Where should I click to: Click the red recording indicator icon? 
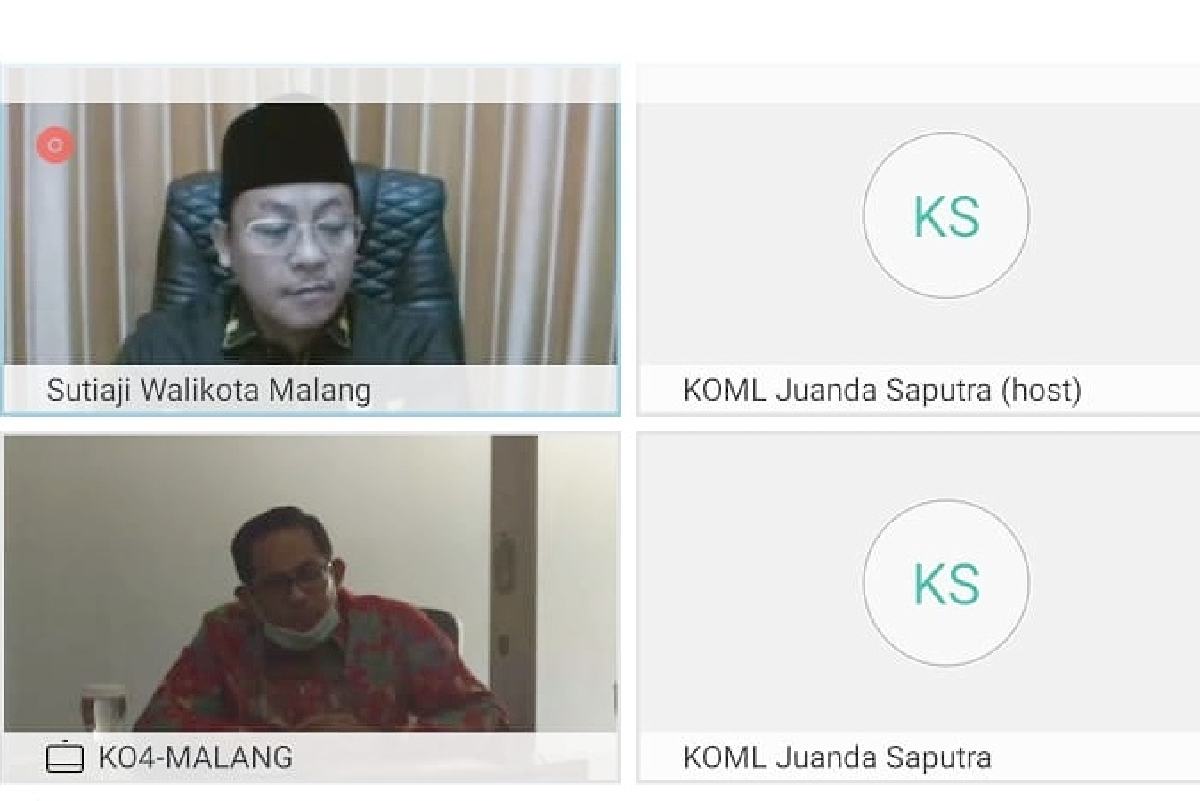[56, 145]
